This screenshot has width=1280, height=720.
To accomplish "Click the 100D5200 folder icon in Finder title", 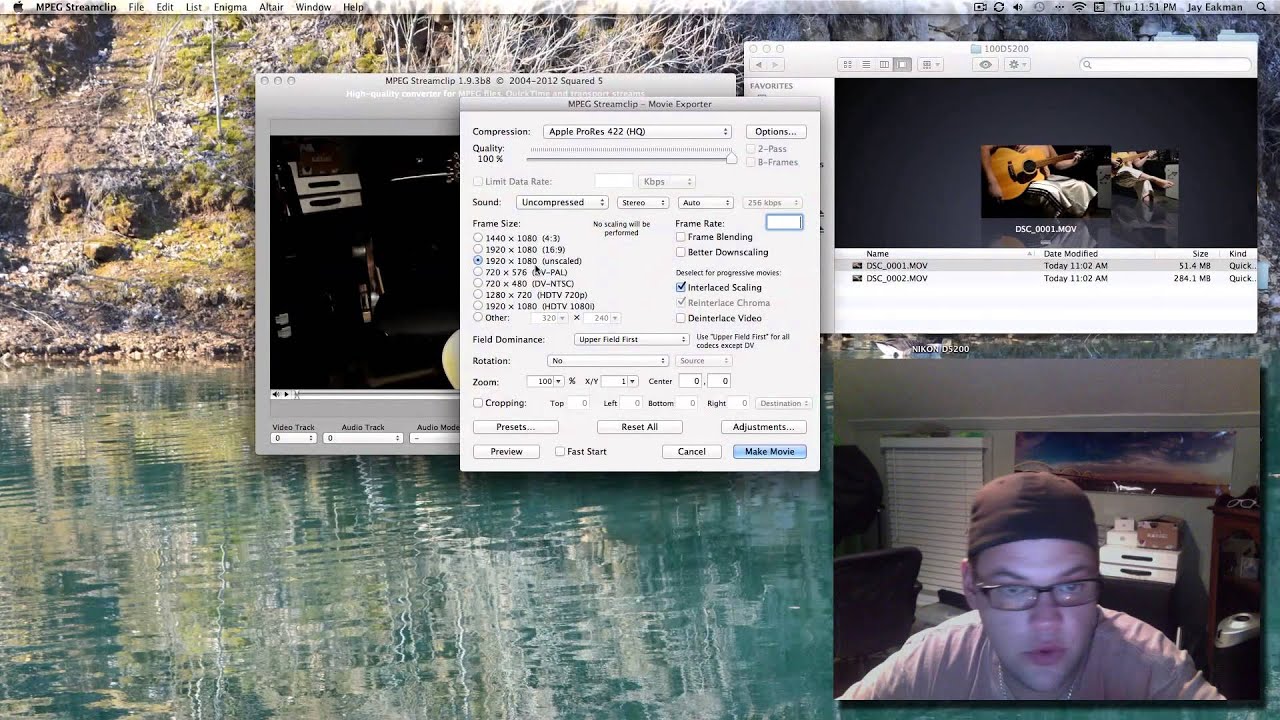I will (x=976, y=48).
